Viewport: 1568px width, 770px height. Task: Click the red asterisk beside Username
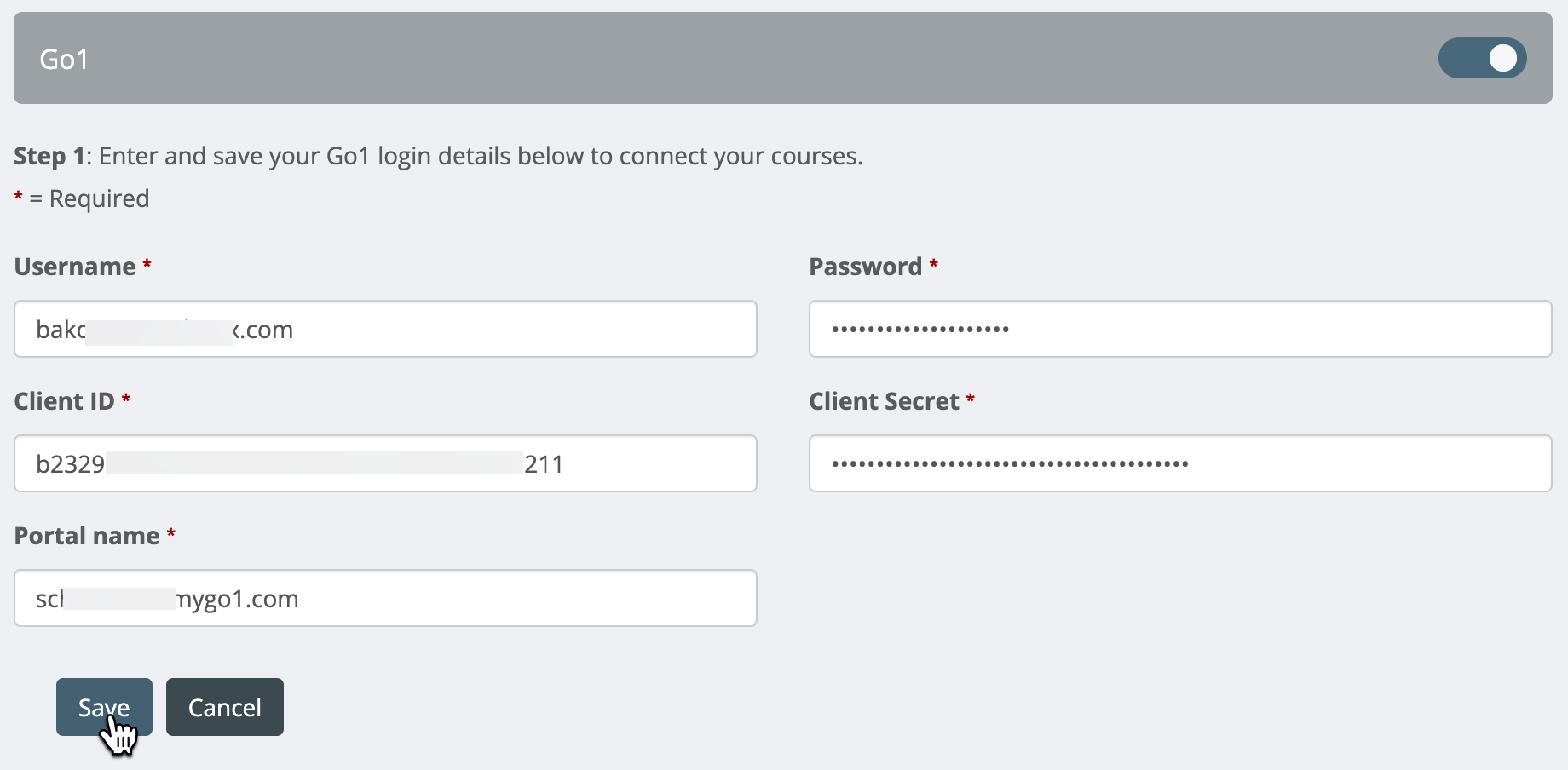point(147,265)
